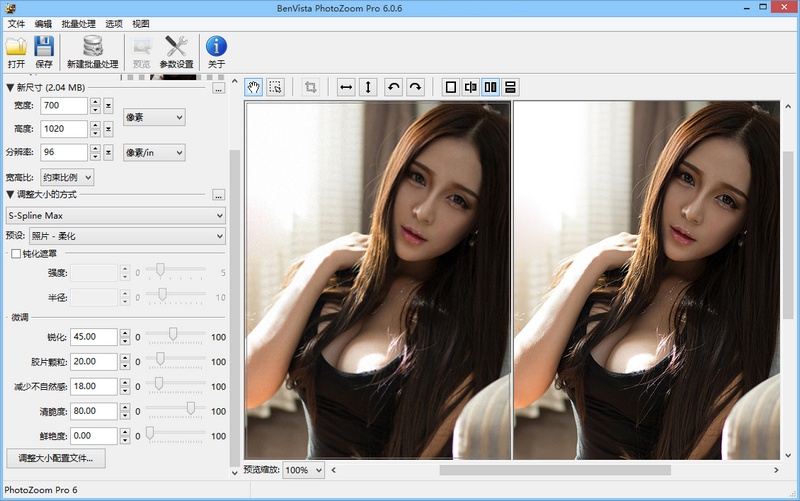Click the sharpness (锐化) slider
800x501 pixels.
173,336
